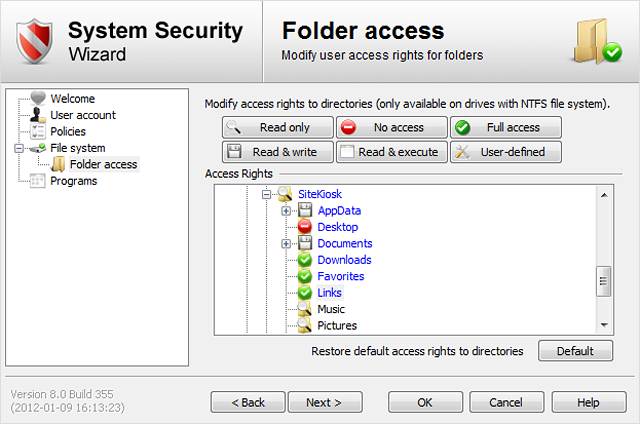Expand the Documents folder node
Screen dimensions: 640x424
[287, 244]
